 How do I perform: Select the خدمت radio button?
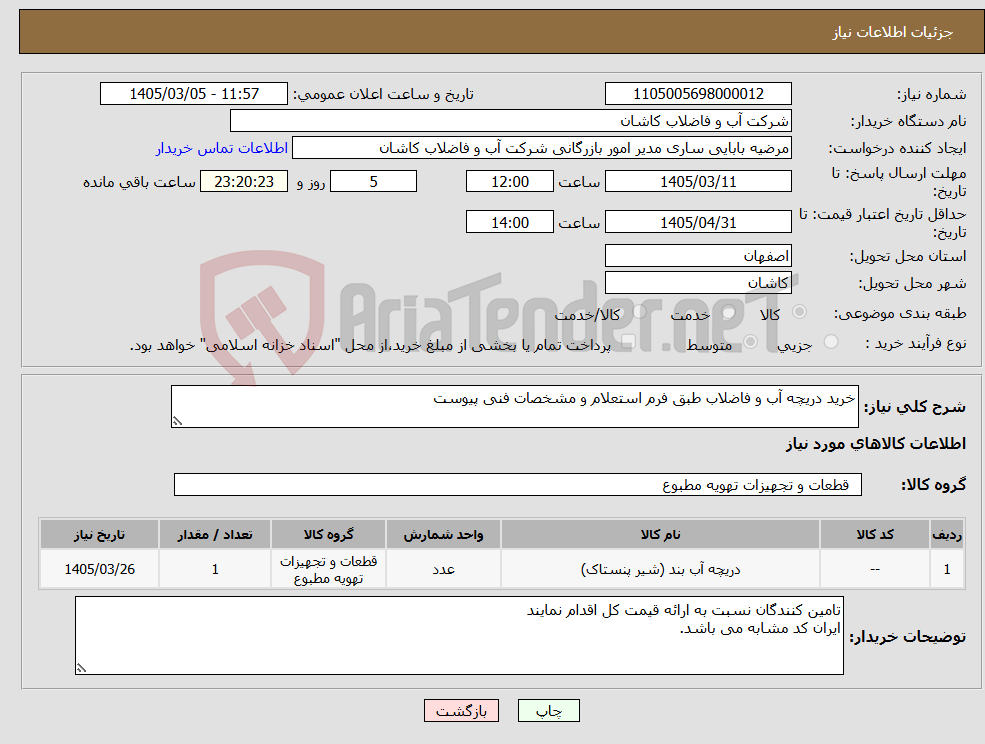point(729,312)
